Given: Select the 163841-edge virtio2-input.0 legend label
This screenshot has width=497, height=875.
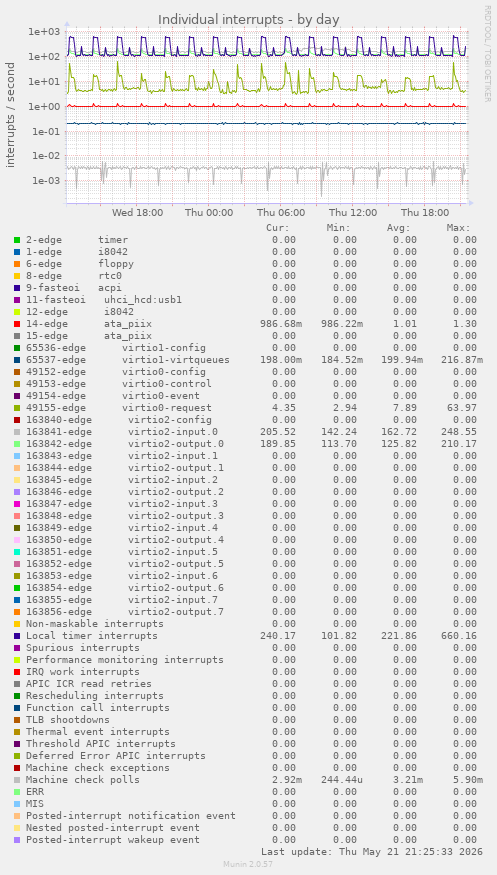Looking at the screenshot, I should [122, 432].
